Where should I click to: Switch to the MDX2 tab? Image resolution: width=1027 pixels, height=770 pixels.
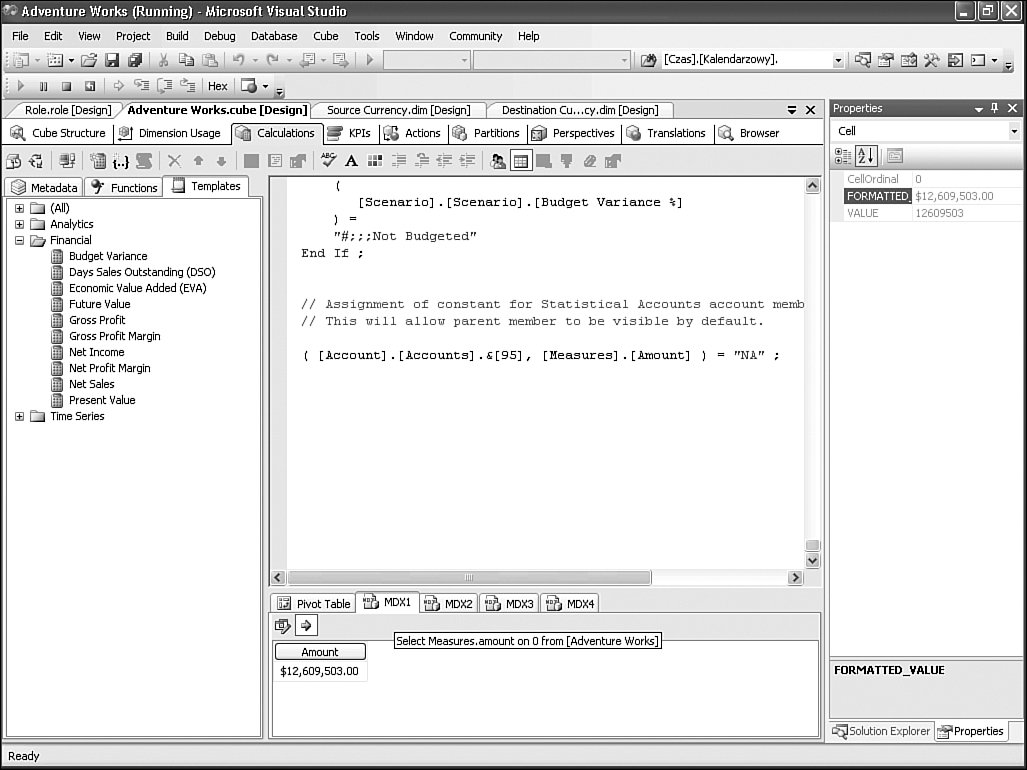click(449, 604)
